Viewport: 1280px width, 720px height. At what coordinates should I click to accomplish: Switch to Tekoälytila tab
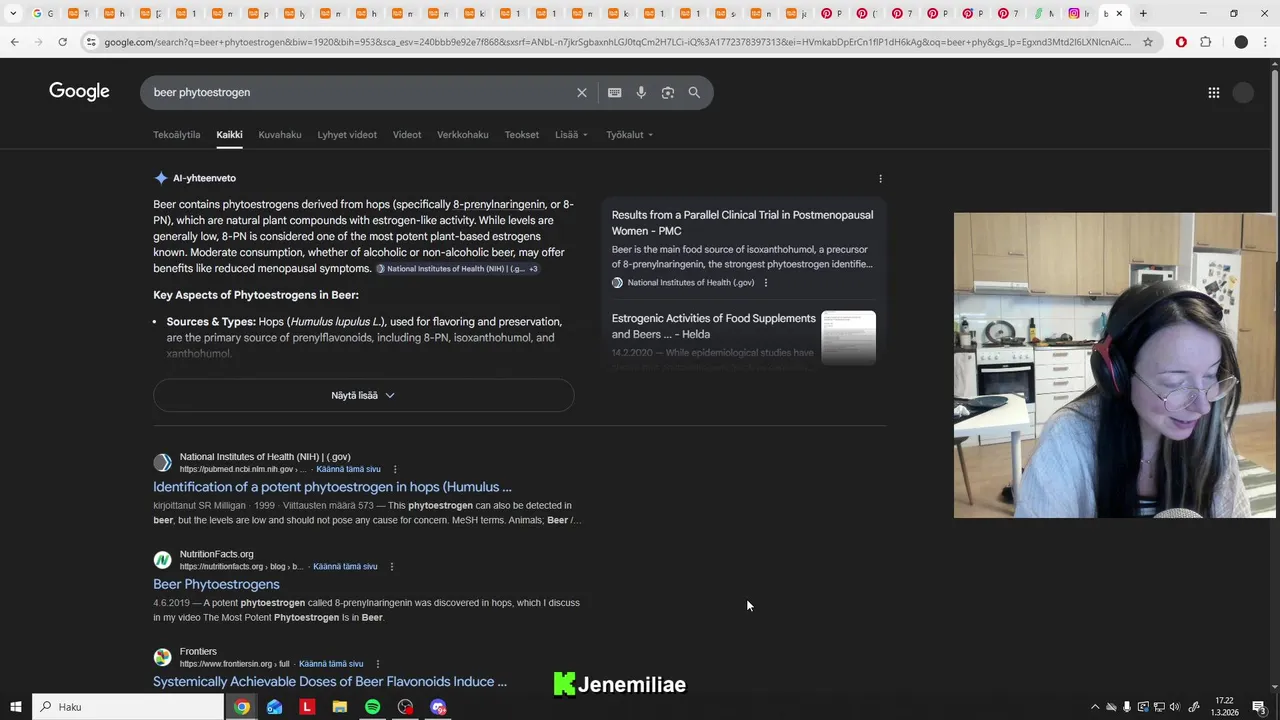(176, 135)
